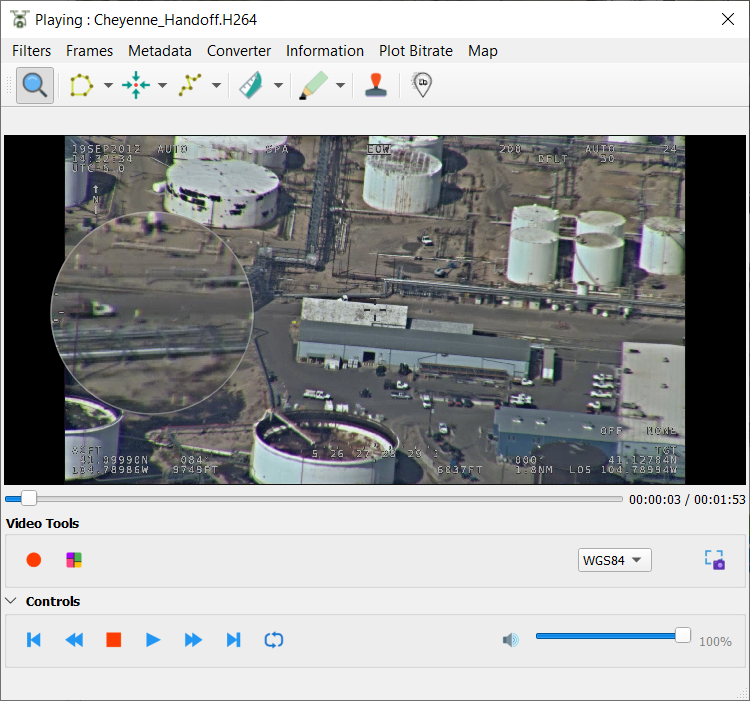750x701 pixels.
Task: Select the line drawing tool
Action: 189,86
